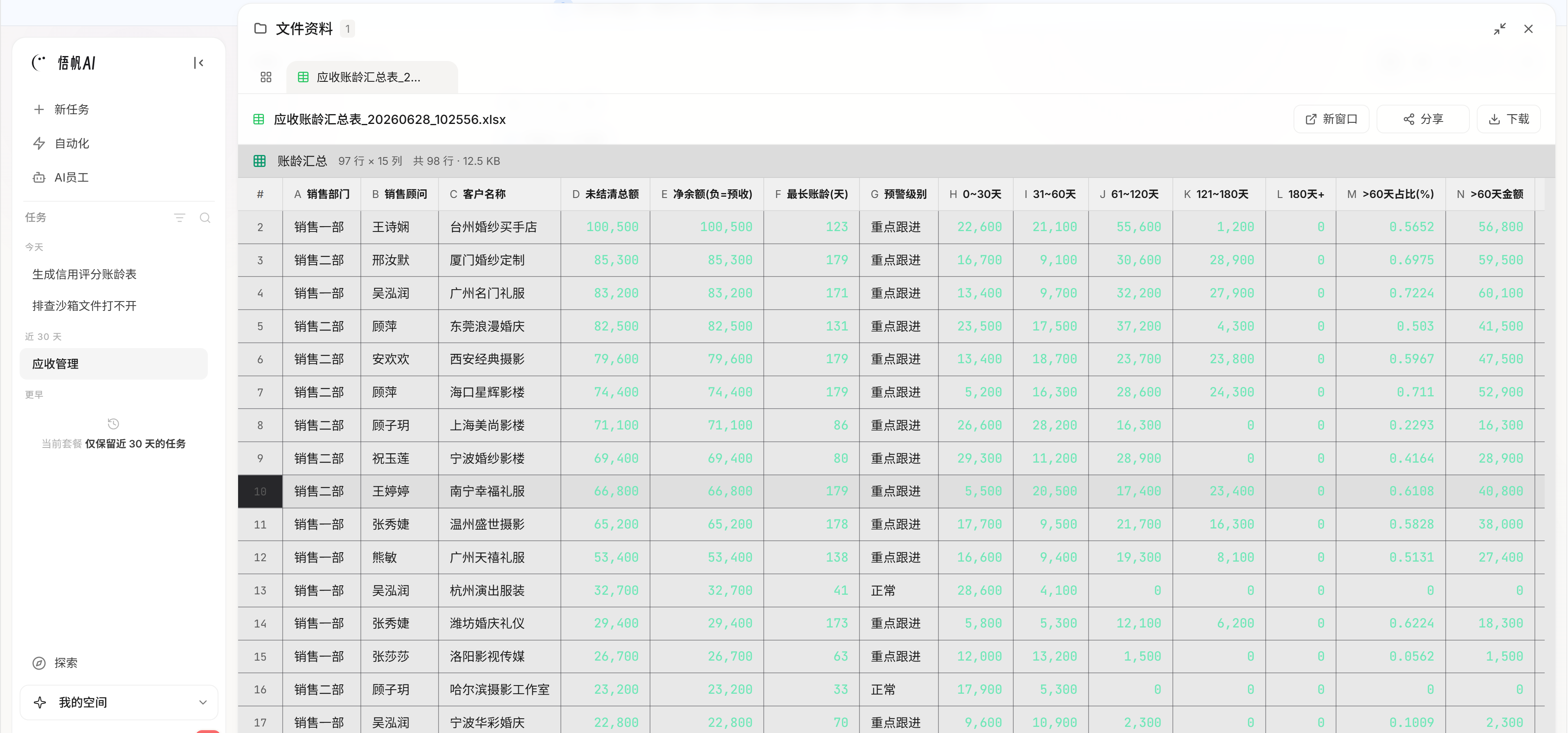Click the task filter icon
Viewport: 1568px width, 733px height.
coord(179,217)
